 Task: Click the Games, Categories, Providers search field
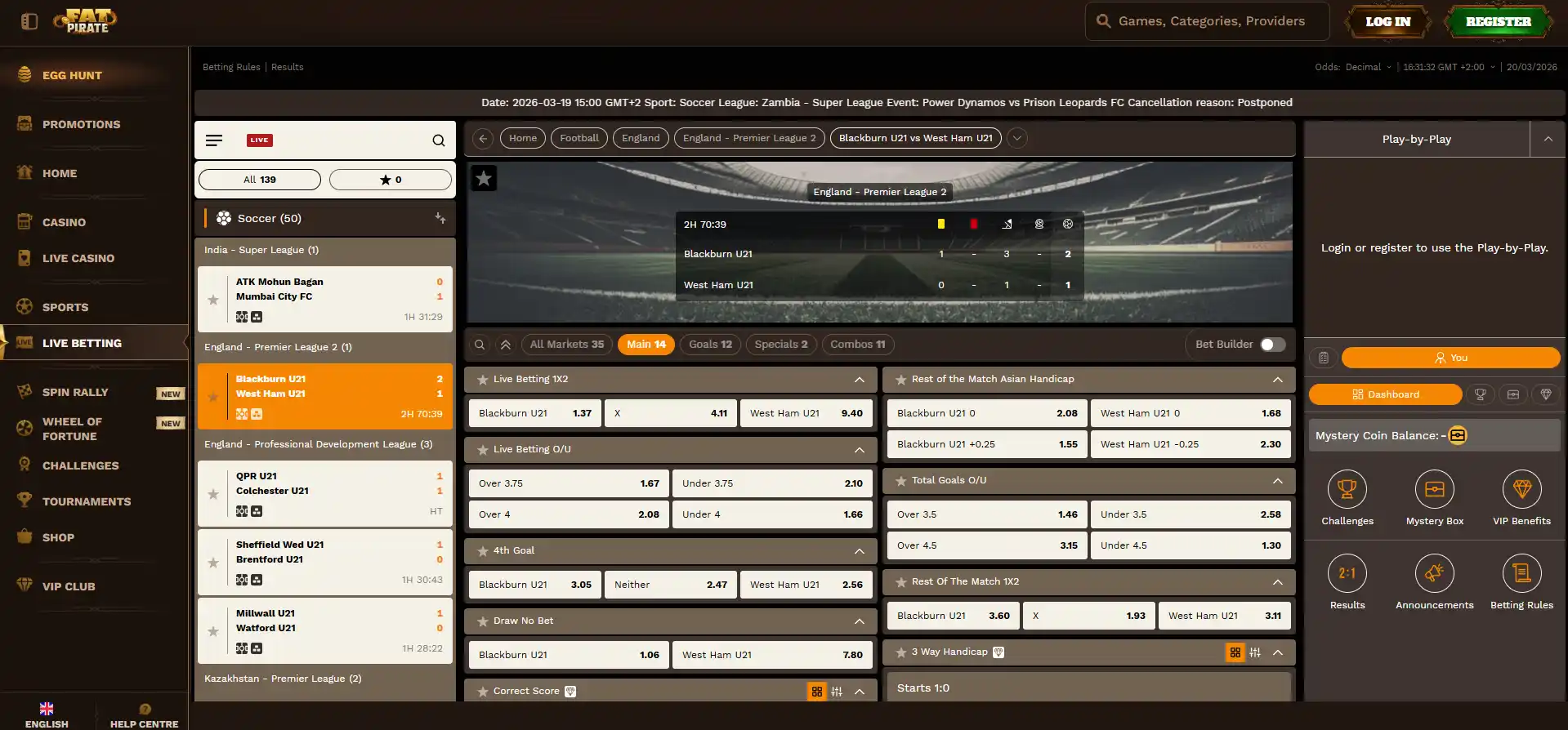click(1207, 21)
